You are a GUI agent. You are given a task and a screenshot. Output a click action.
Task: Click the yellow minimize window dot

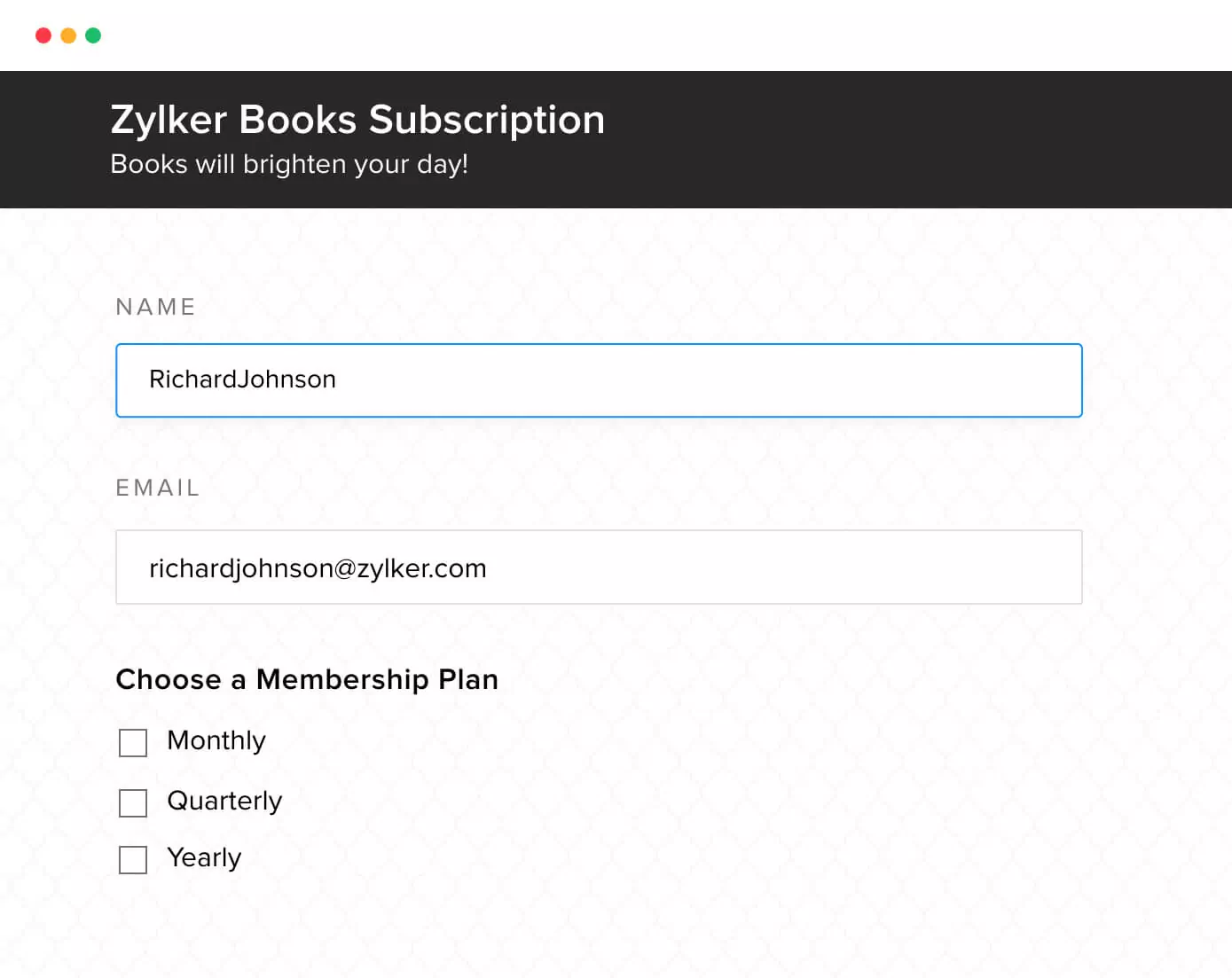point(68,35)
